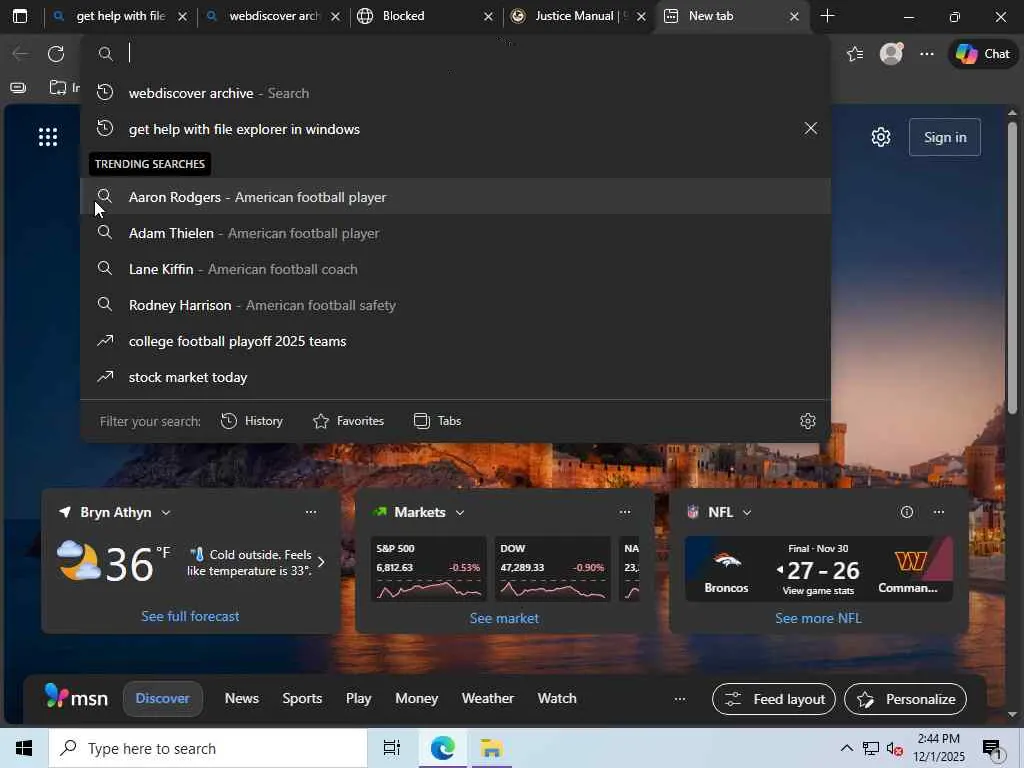The image size is (1024, 768).
Task: Filter search by Tabs
Action: [438, 421]
